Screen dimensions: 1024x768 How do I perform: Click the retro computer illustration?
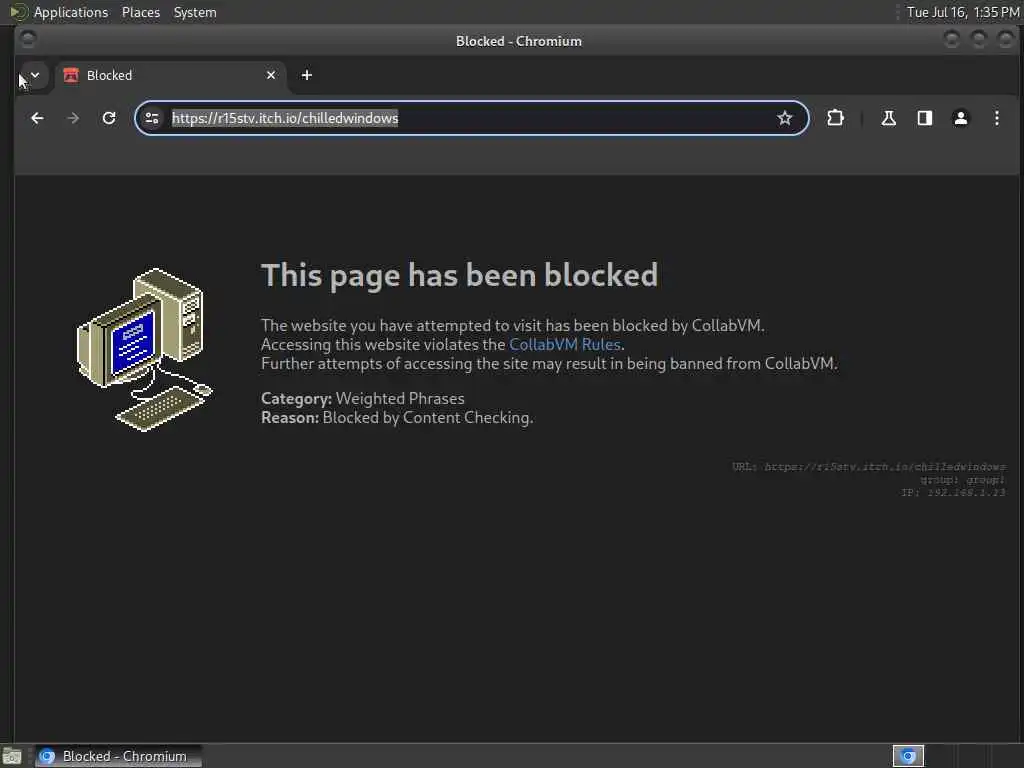tap(144, 349)
